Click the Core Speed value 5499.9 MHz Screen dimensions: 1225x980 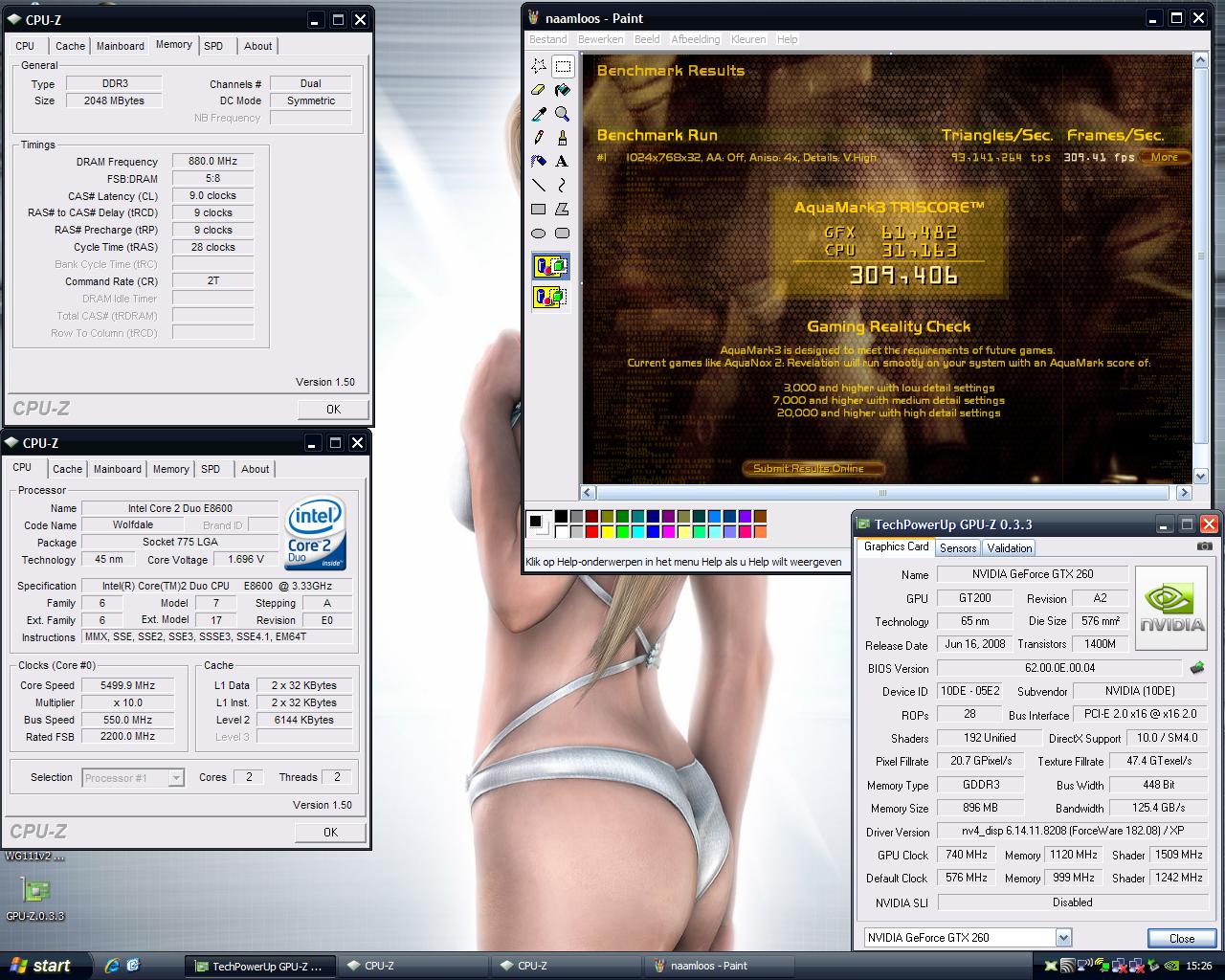pos(127,685)
